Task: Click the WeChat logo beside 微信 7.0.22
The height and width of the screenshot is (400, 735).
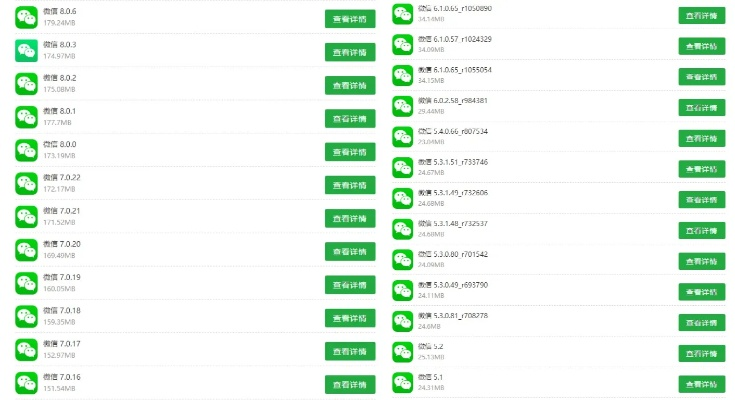Action: tap(26, 183)
